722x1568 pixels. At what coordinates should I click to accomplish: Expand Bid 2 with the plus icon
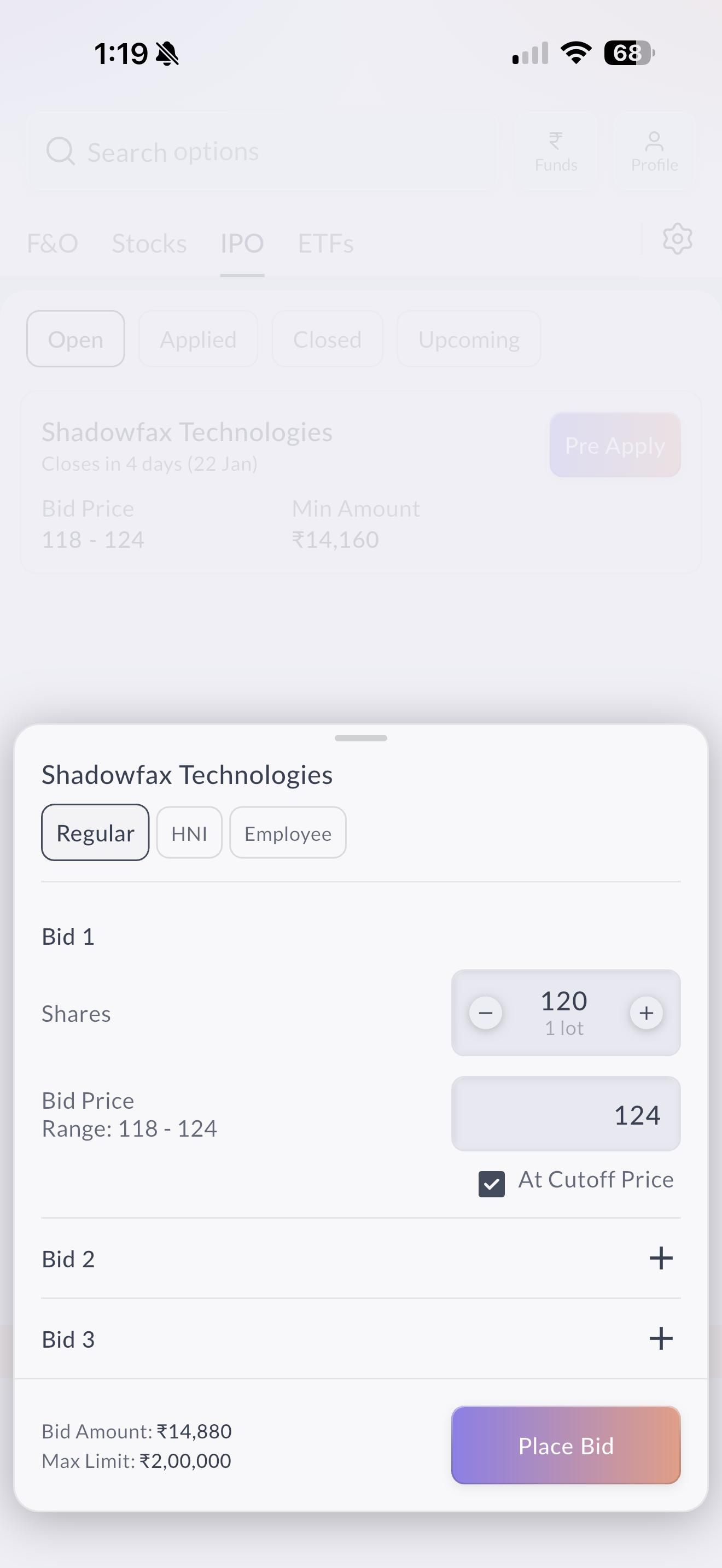point(661,1258)
